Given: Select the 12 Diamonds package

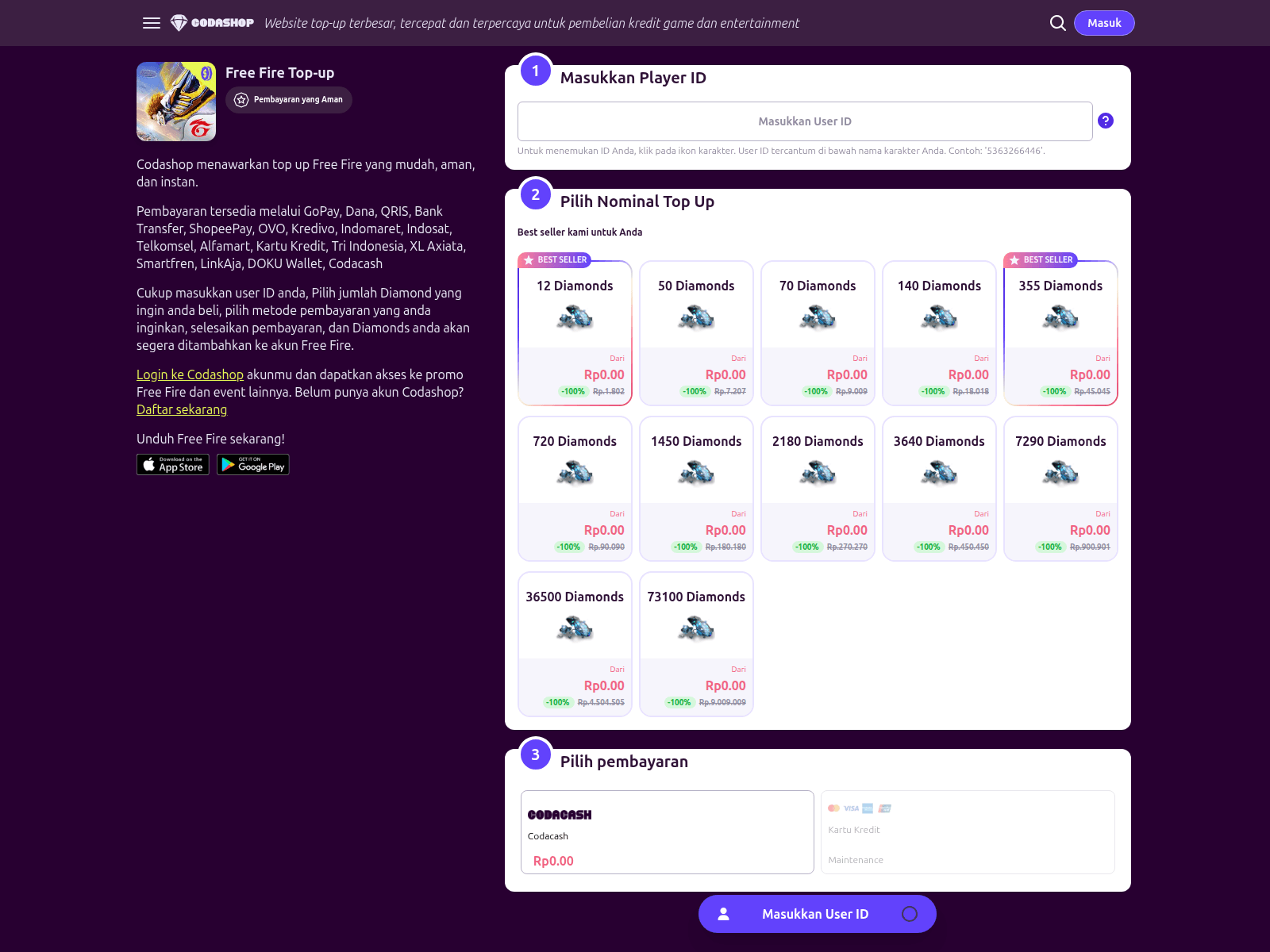Looking at the screenshot, I should click(575, 333).
